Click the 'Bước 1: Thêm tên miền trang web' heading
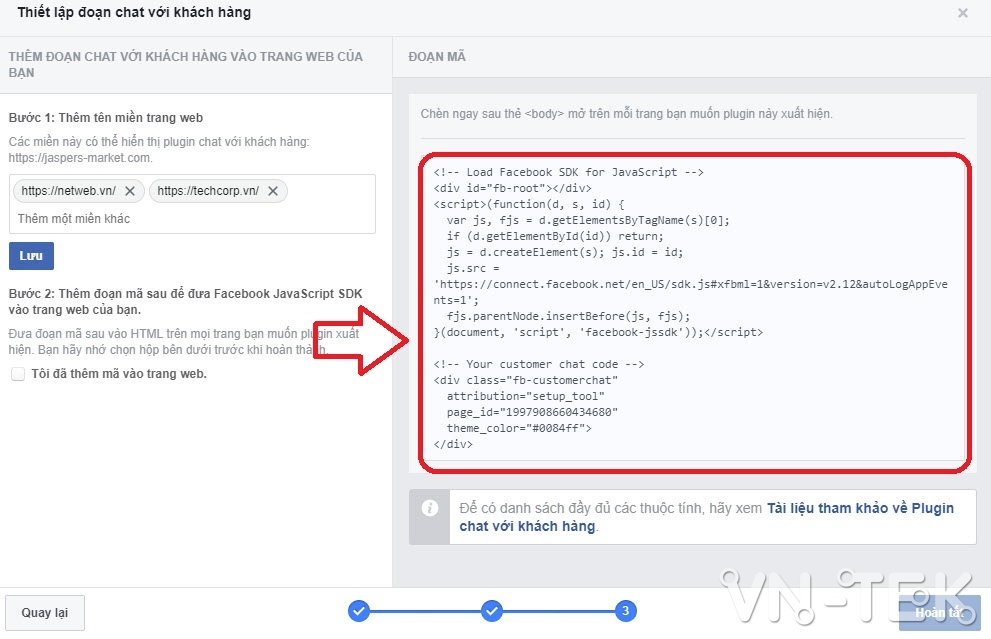This screenshot has height=639, width=991. pyautogui.click(x=106, y=118)
